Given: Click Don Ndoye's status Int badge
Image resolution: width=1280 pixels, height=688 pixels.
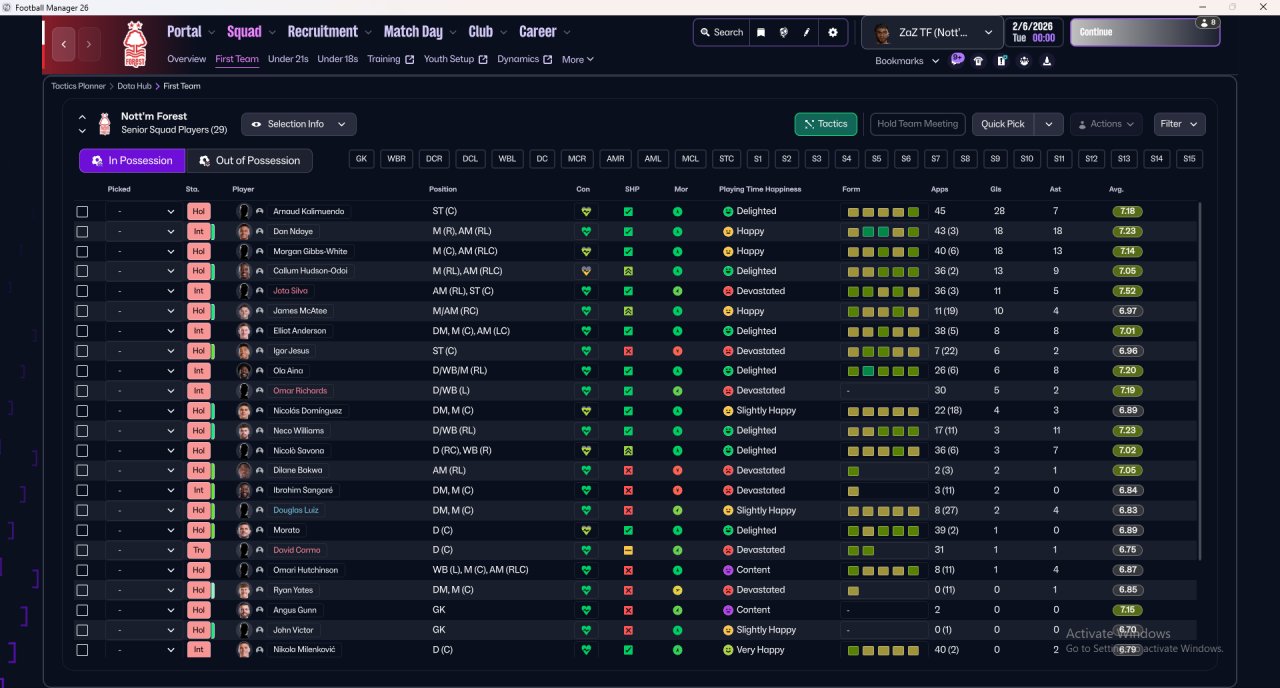Looking at the screenshot, I should [x=198, y=231].
